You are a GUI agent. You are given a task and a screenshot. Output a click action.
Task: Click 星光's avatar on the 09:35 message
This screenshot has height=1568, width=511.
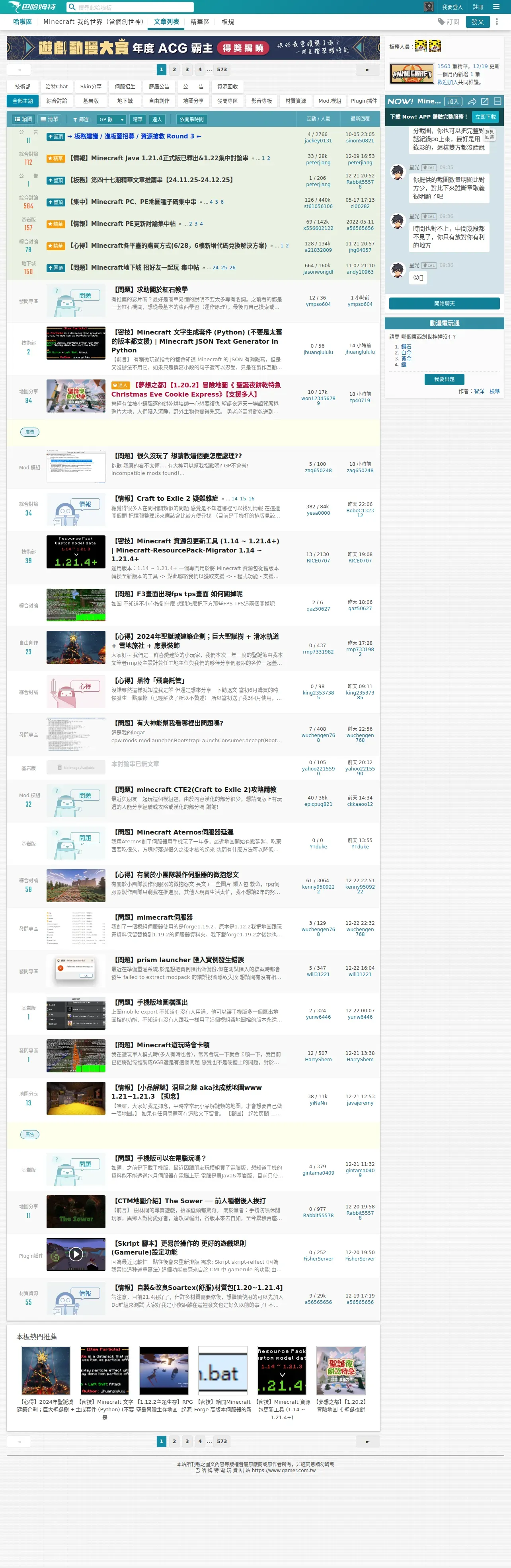pos(398,172)
